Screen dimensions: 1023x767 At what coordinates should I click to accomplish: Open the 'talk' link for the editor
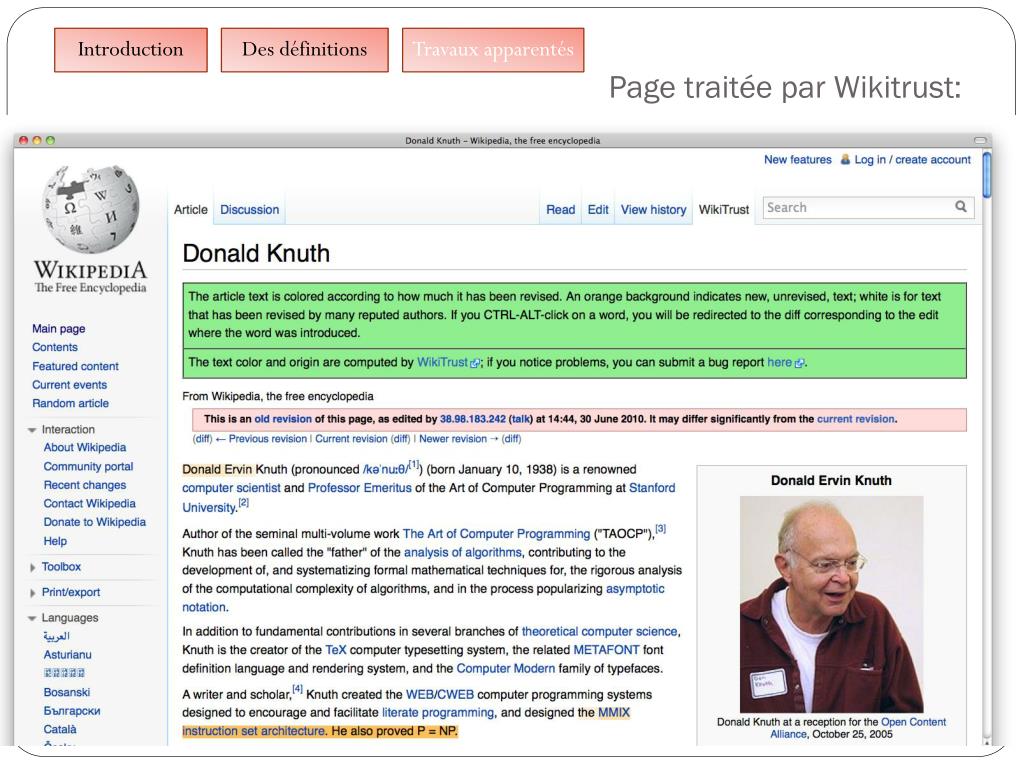pos(520,419)
